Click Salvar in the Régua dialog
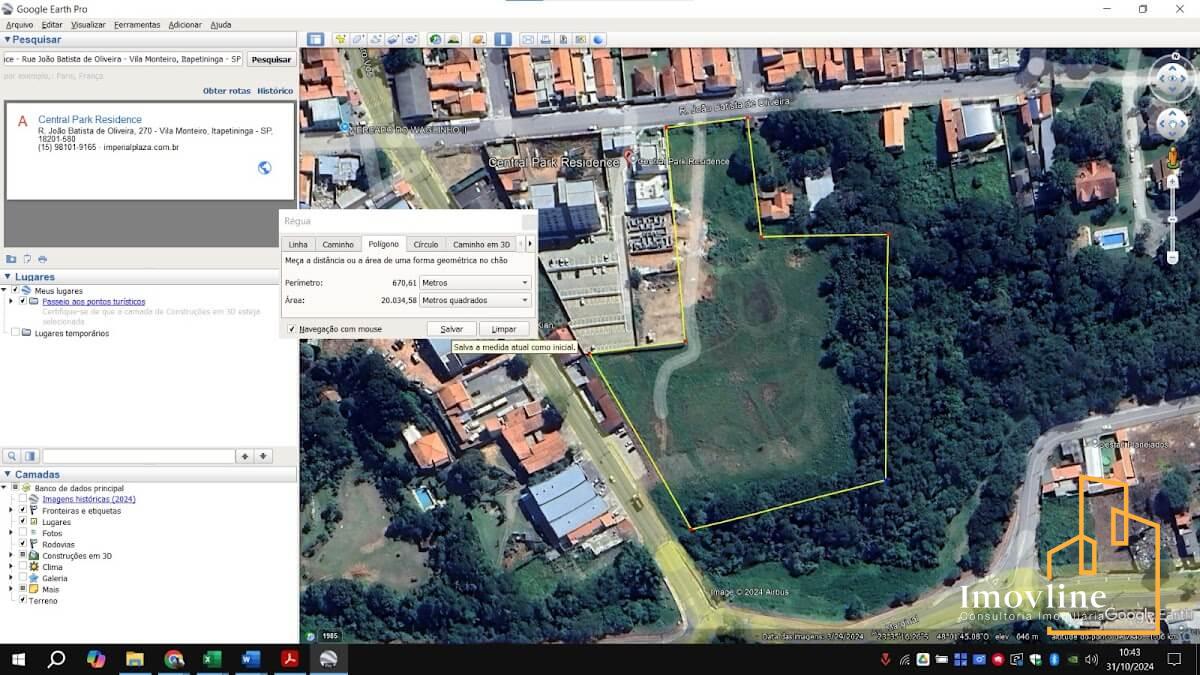This screenshot has height=675, width=1200. point(452,329)
